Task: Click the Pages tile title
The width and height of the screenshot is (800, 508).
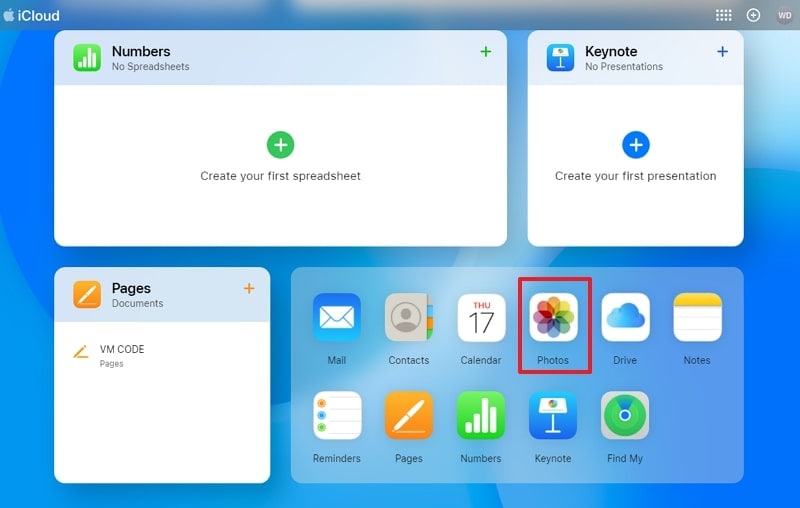Action: [131, 288]
